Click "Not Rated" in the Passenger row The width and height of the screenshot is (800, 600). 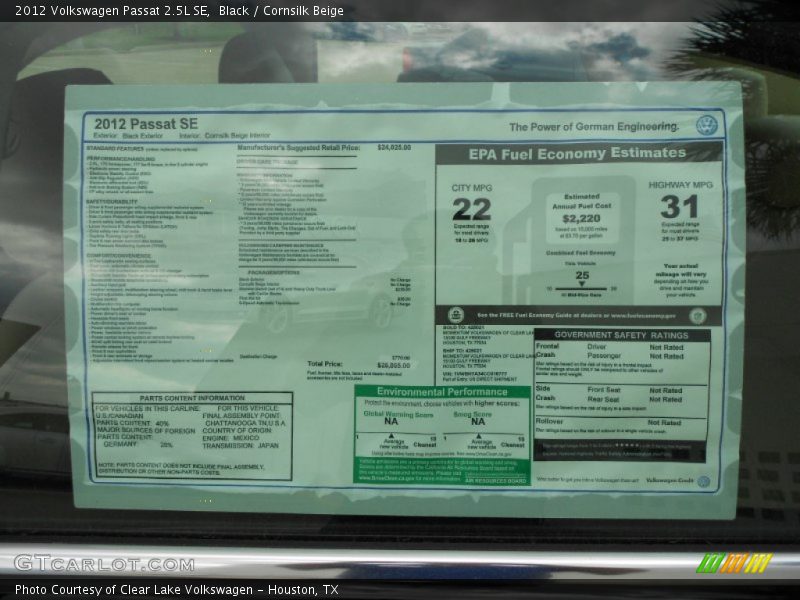[x=666, y=357]
